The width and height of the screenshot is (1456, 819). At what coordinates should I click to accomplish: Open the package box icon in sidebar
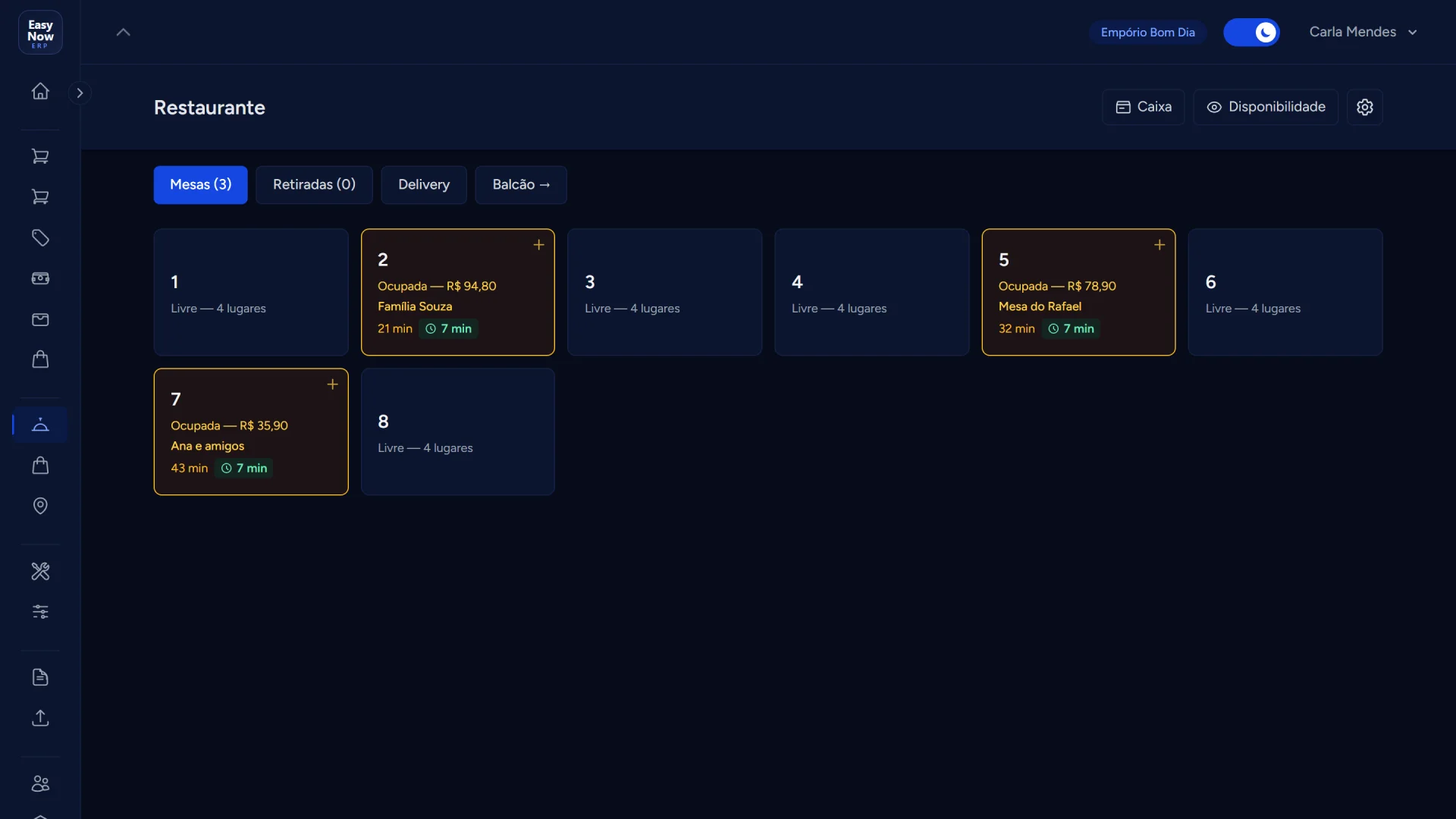click(40, 319)
